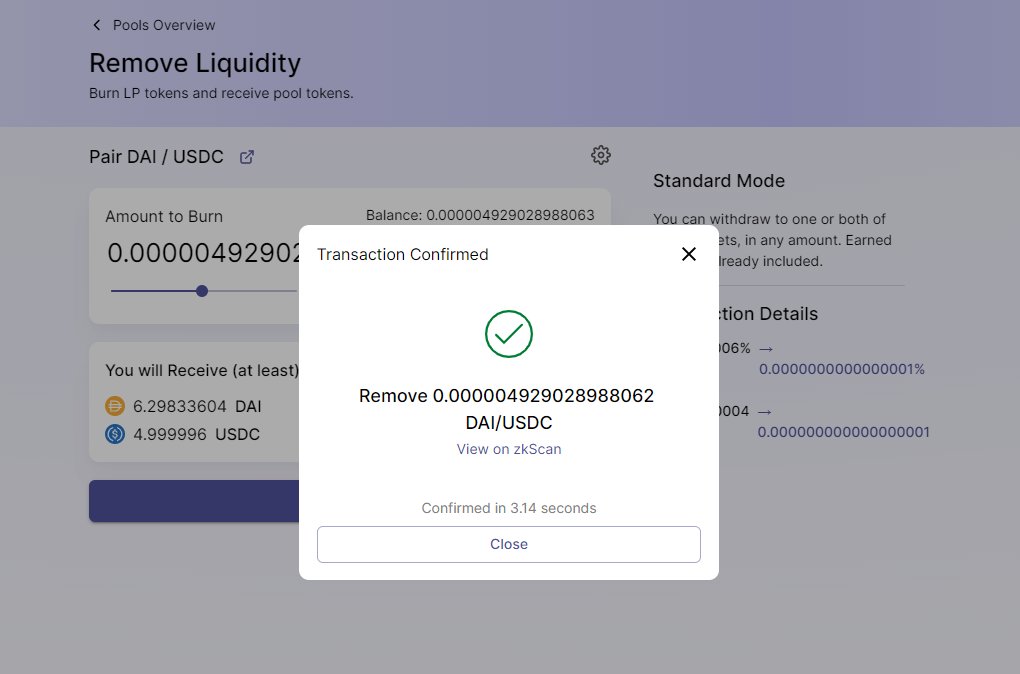This screenshot has width=1020, height=674.
Task: Click the Transaction Confirmed title
Action: pos(403,254)
